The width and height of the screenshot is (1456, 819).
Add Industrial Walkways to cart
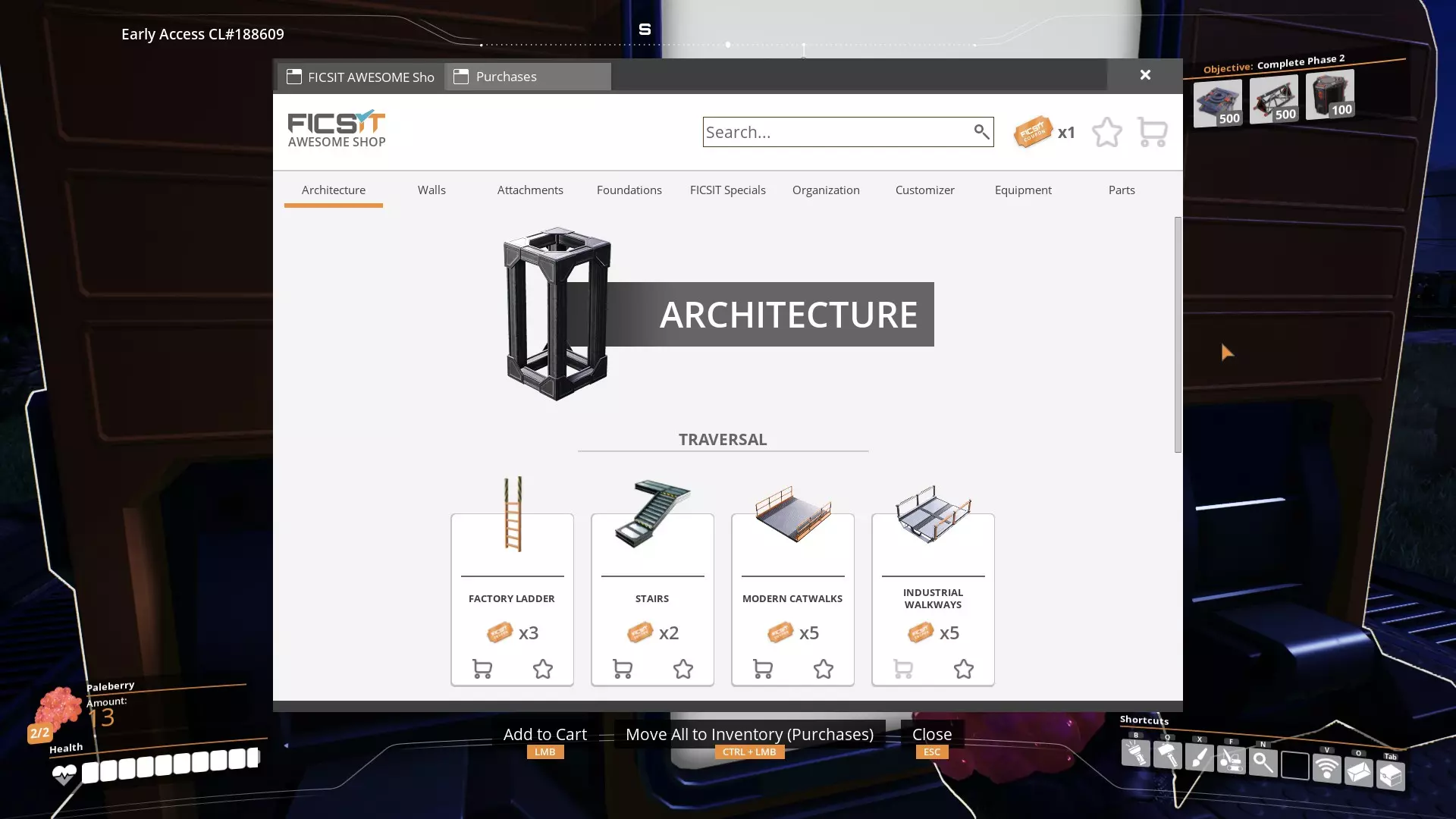pos(903,669)
